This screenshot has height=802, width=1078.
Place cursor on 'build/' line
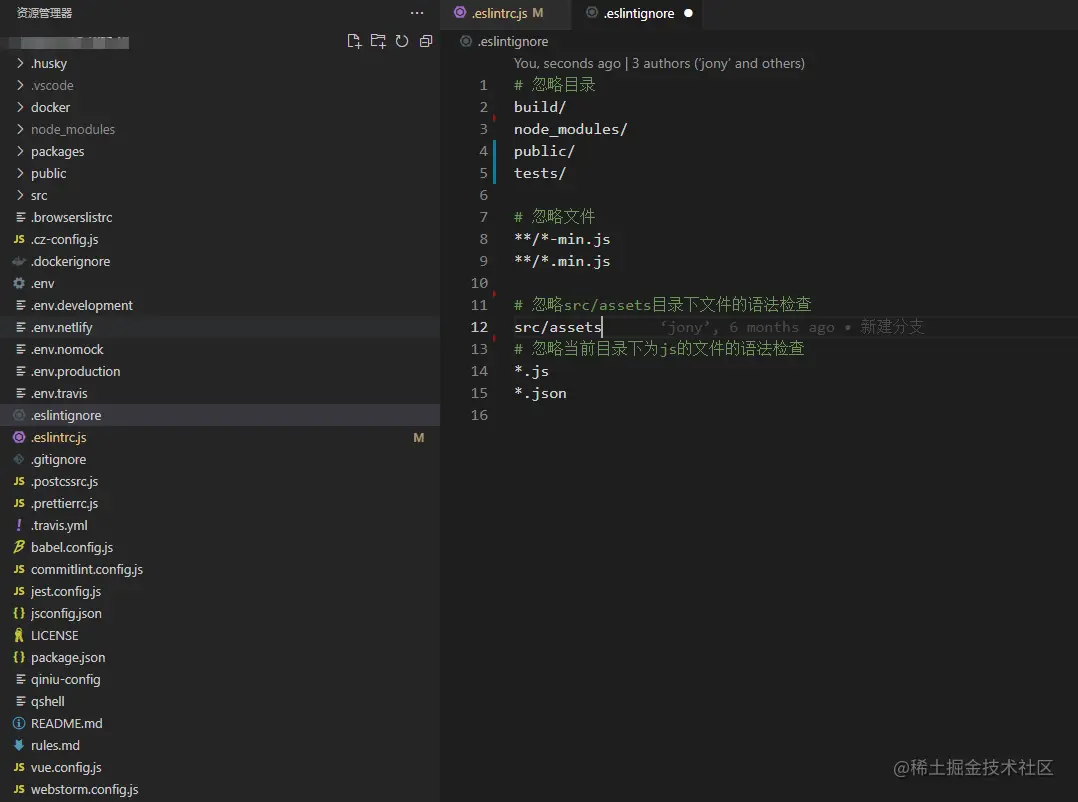click(x=540, y=107)
